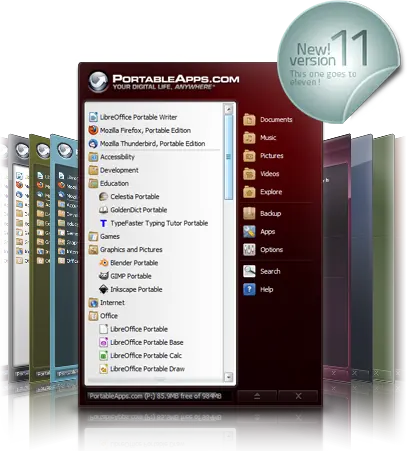Open the Documents menu label

coord(276,120)
